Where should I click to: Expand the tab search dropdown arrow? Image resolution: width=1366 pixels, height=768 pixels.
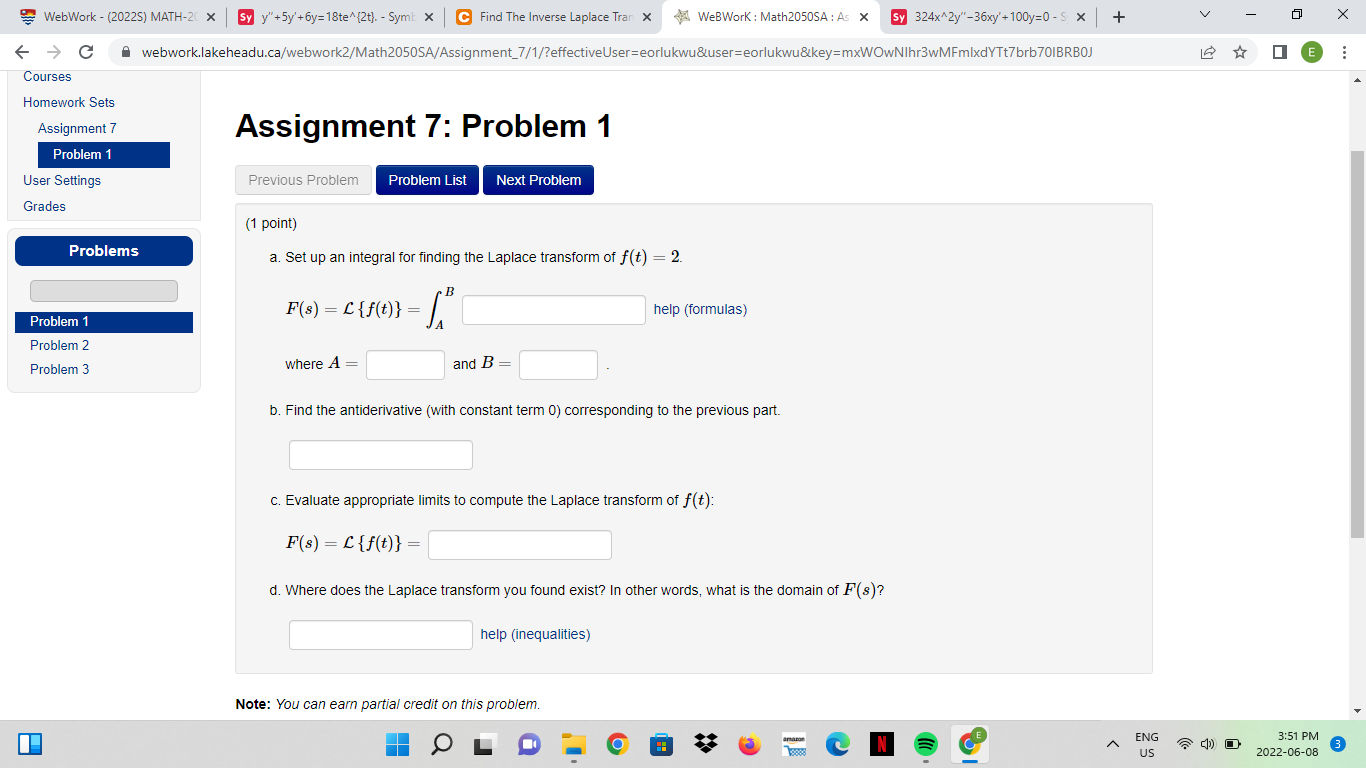click(x=1203, y=17)
